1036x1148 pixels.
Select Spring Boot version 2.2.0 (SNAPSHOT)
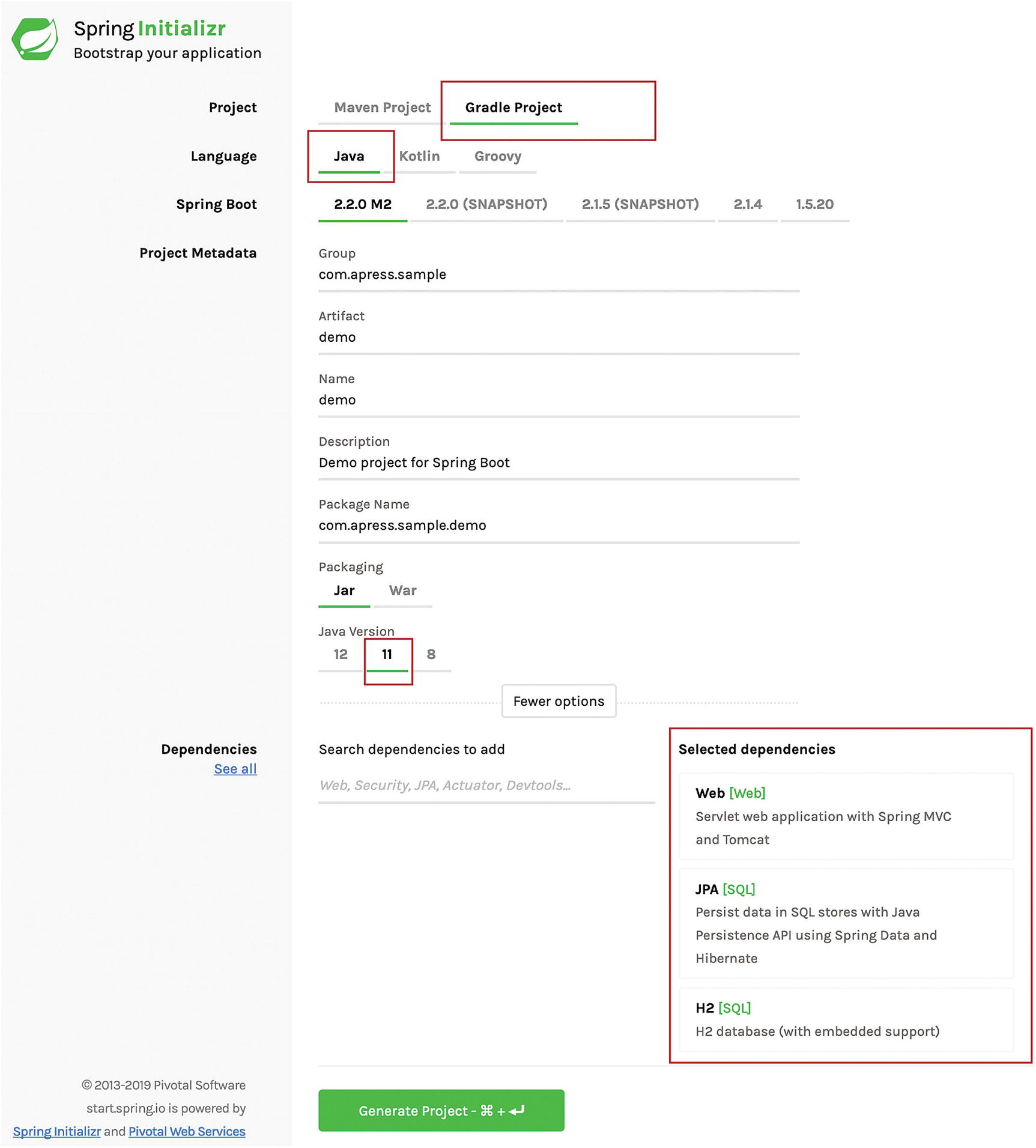tap(486, 204)
